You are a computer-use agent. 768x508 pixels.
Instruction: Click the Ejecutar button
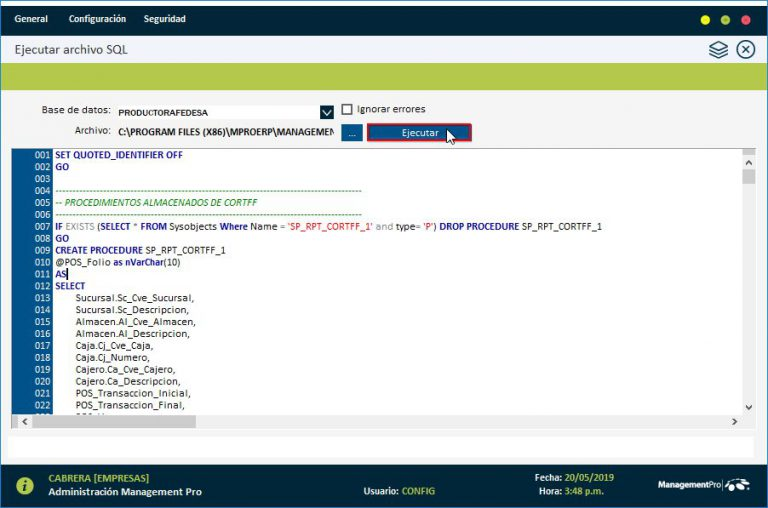[x=419, y=133]
